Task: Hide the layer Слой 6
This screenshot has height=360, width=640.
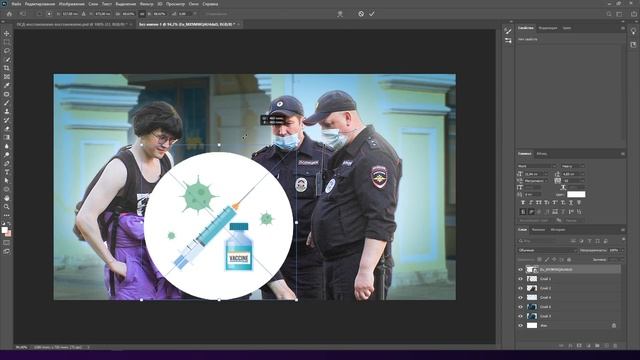Action: [x=520, y=307]
